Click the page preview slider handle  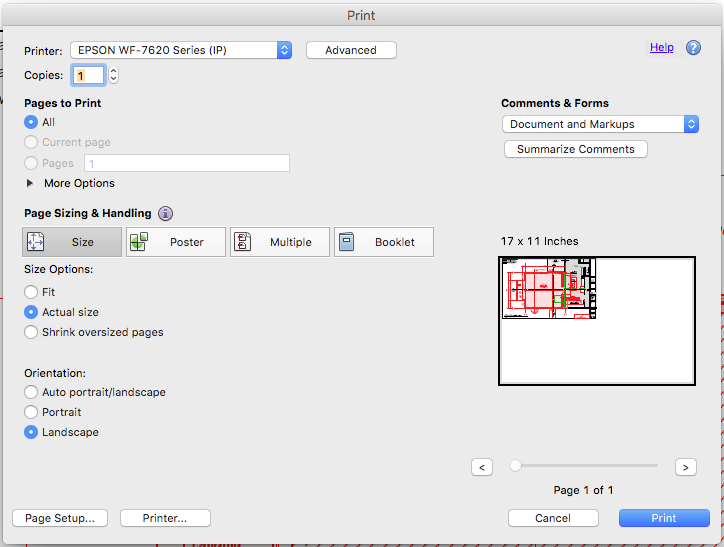click(x=515, y=466)
